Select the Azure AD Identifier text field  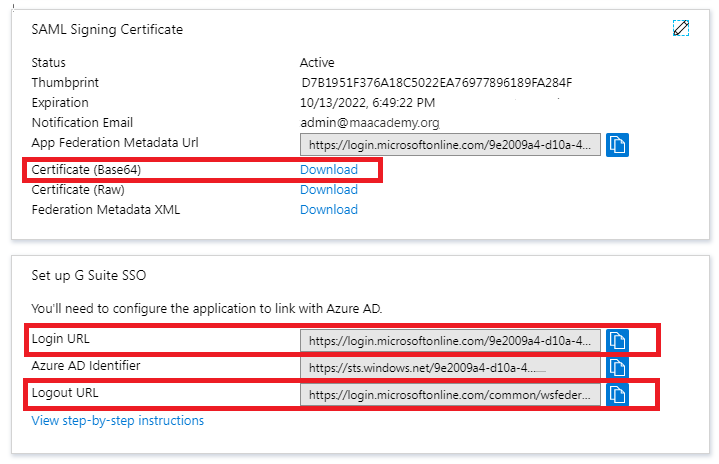point(450,368)
